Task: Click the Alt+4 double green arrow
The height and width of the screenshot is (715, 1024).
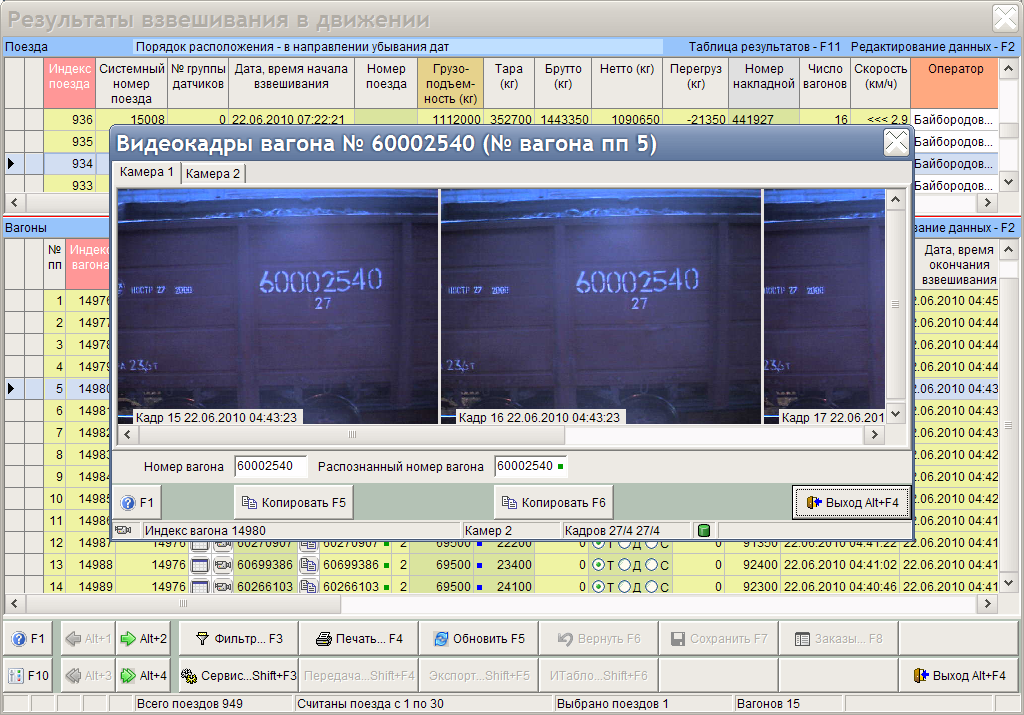Action: pos(142,675)
